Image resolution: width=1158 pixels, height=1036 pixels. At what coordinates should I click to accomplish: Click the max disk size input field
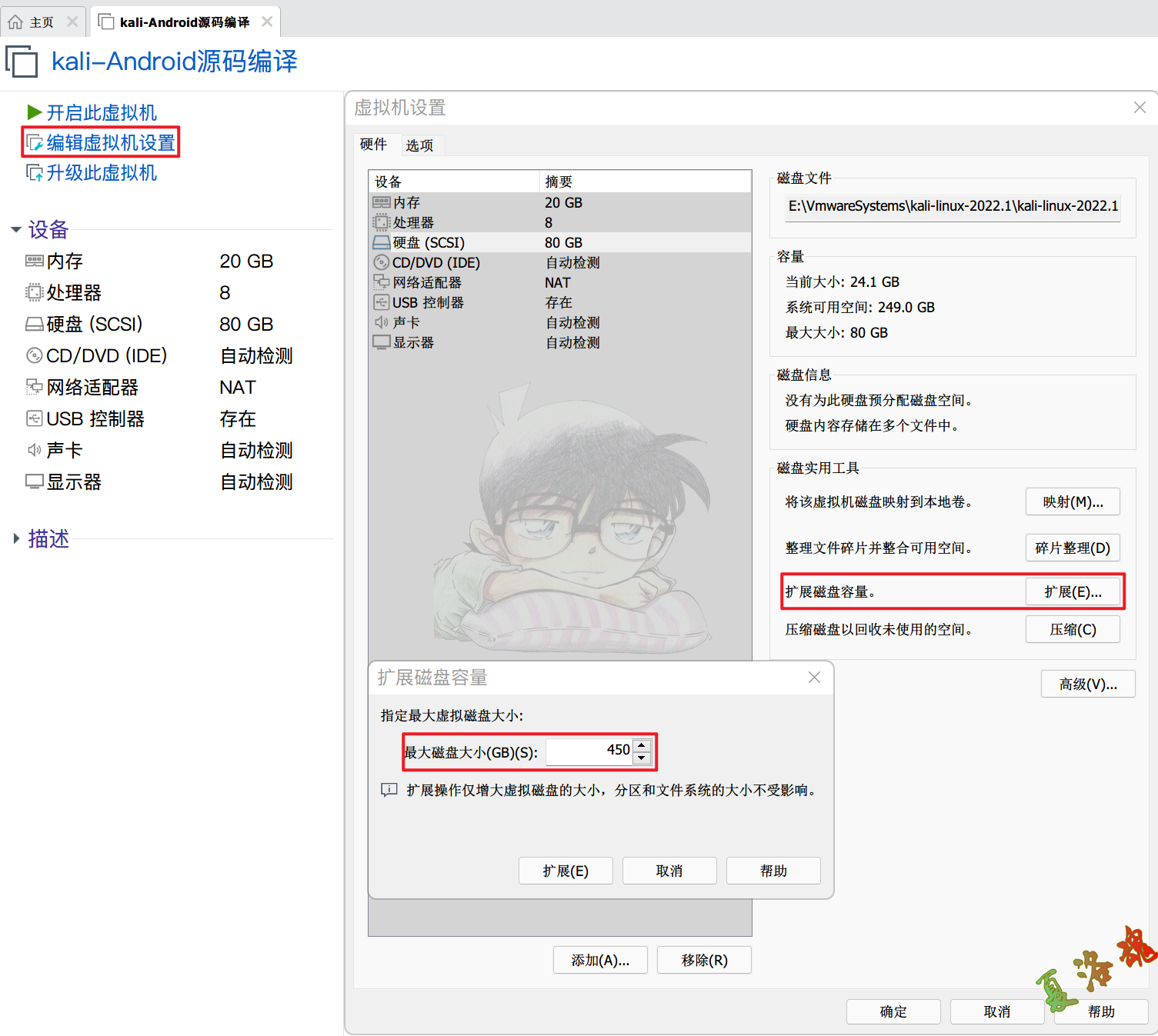click(x=589, y=751)
